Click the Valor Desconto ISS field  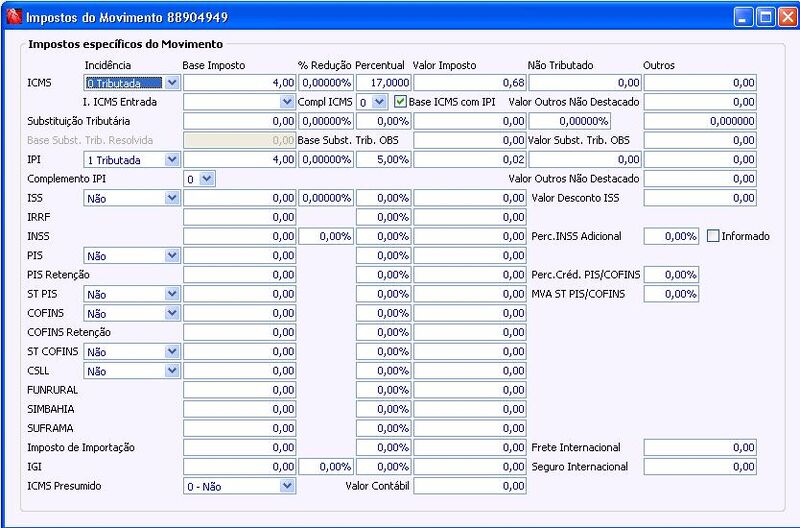700,198
